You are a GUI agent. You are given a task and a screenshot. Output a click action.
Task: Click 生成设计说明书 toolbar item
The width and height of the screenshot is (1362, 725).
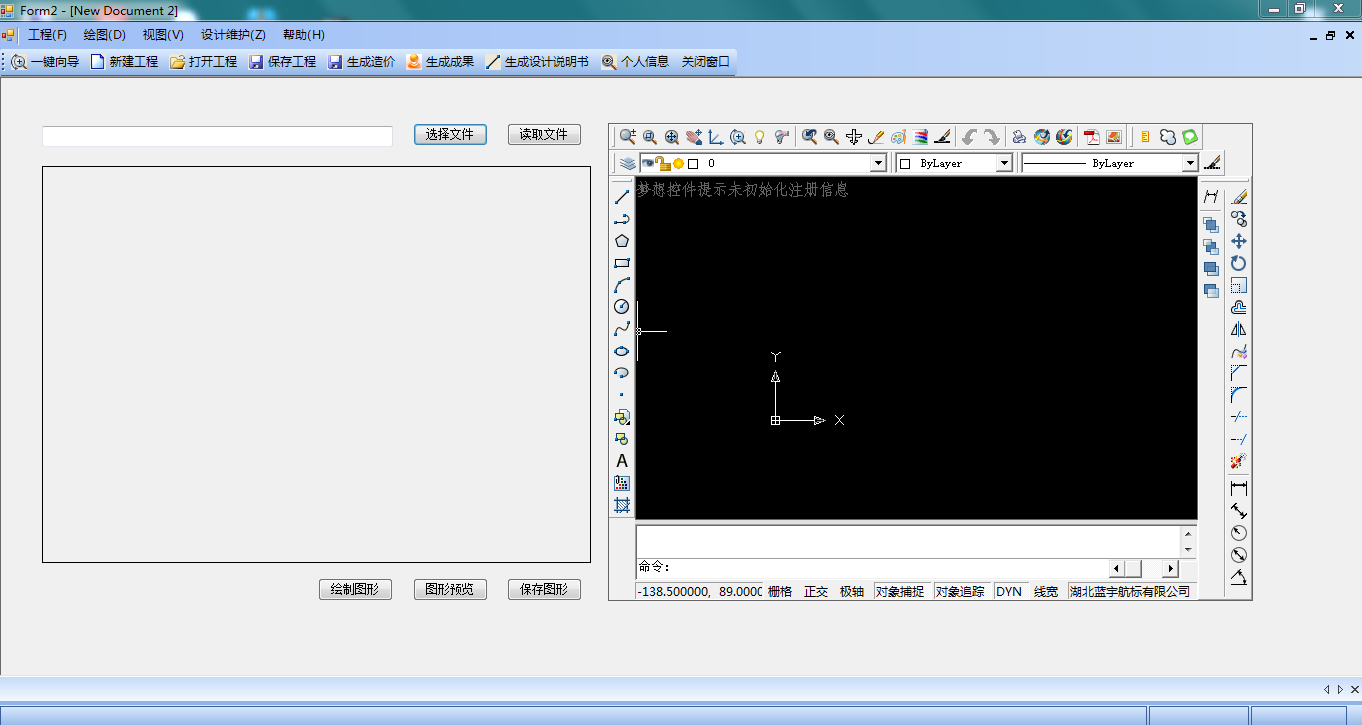point(538,62)
